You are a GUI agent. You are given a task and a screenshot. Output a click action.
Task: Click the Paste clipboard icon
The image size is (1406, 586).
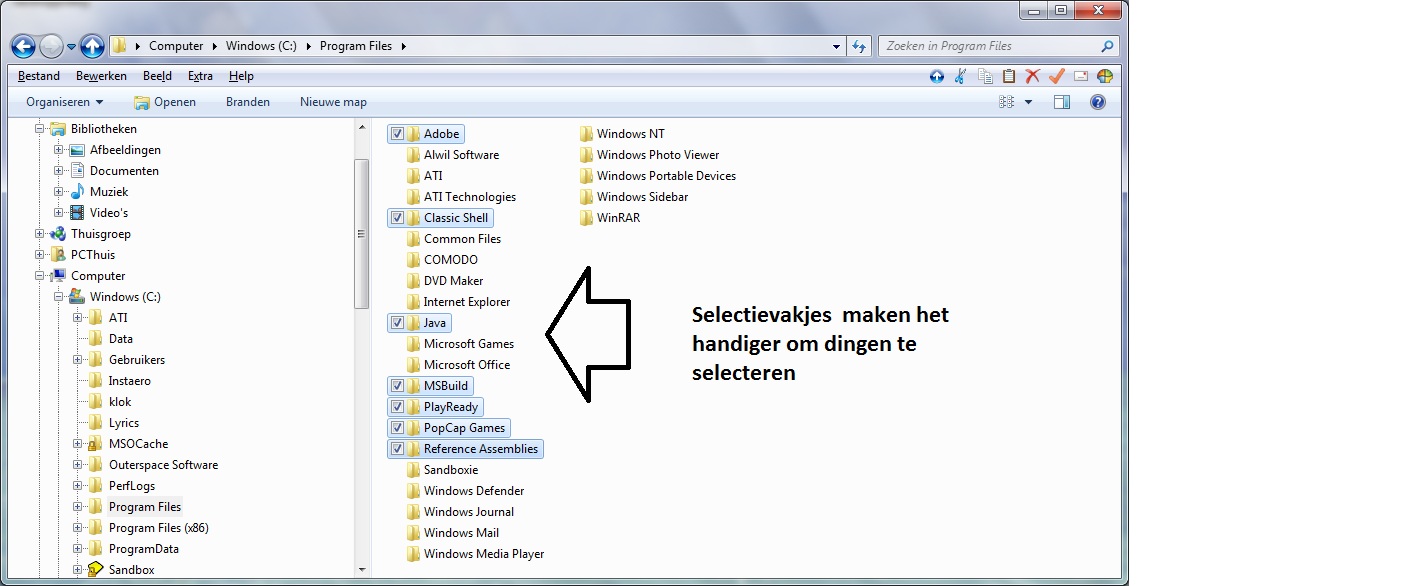[x=1009, y=76]
